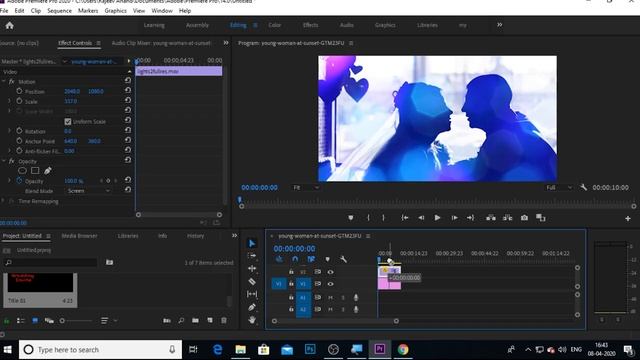Open the Full playback resolution dropdown

(559, 187)
